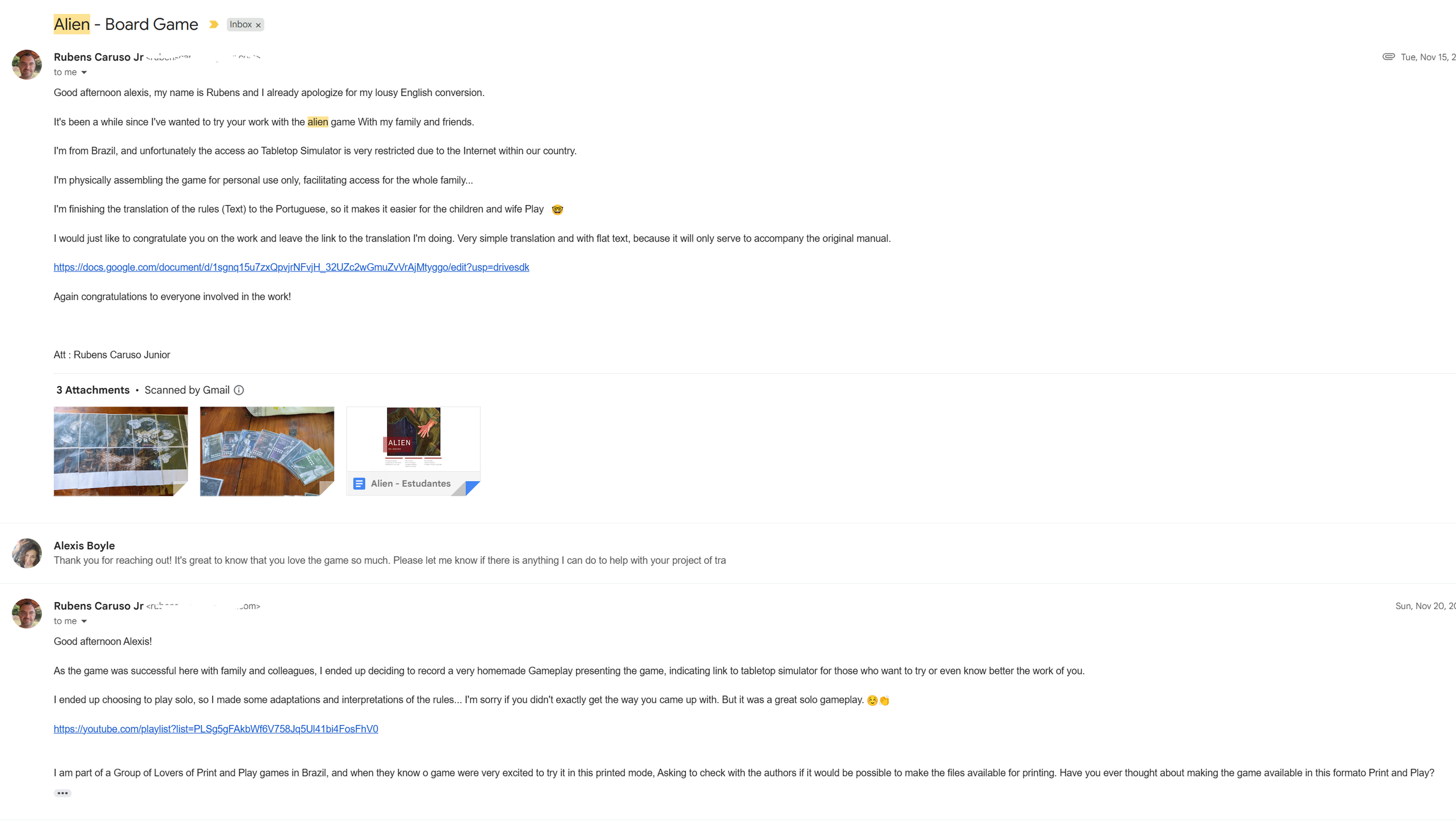The image size is (1456, 827).
Task: Click Rubens Caruso Jr avatar in first email
Action: (27, 65)
